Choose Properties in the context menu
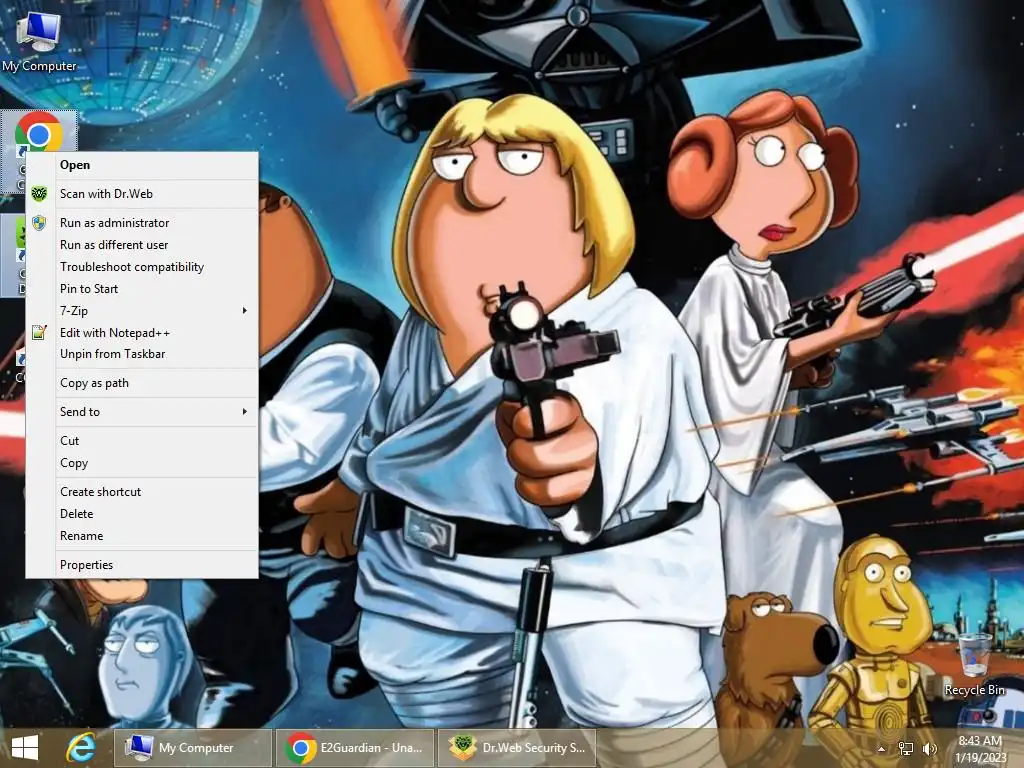The height and width of the screenshot is (768, 1024). (x=142, y=565)
